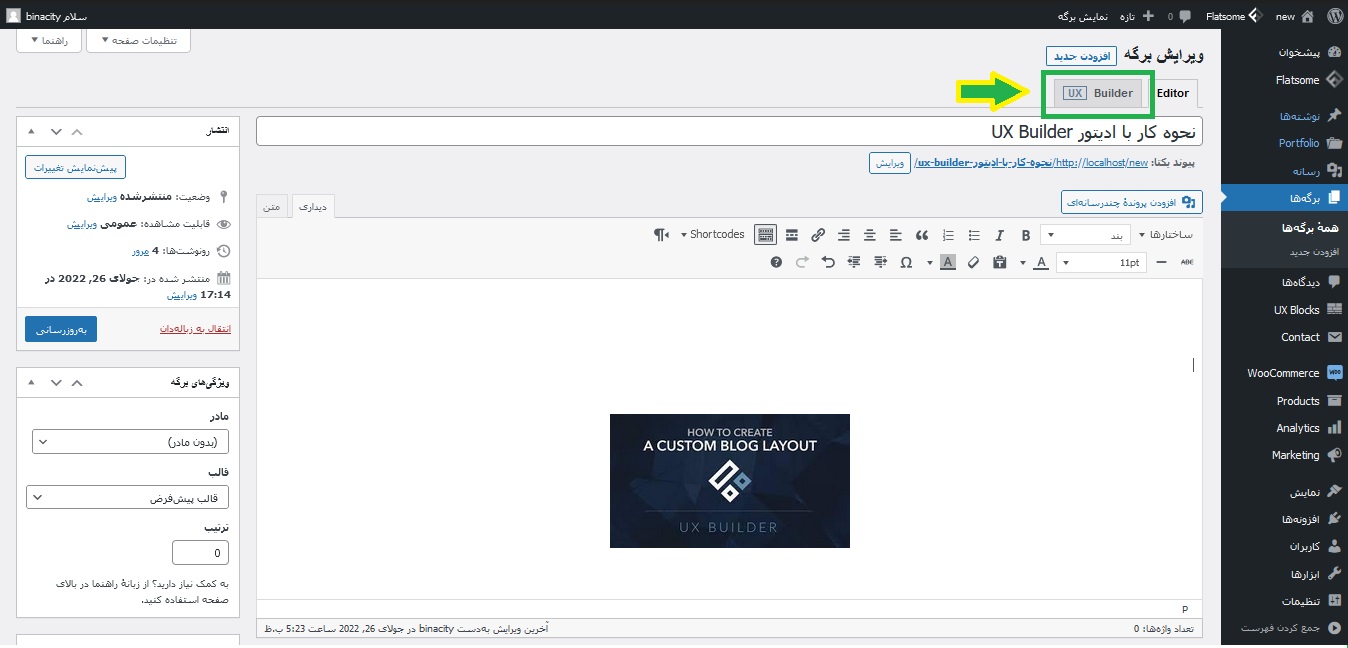Open the parent page select box

click(131, 441)
